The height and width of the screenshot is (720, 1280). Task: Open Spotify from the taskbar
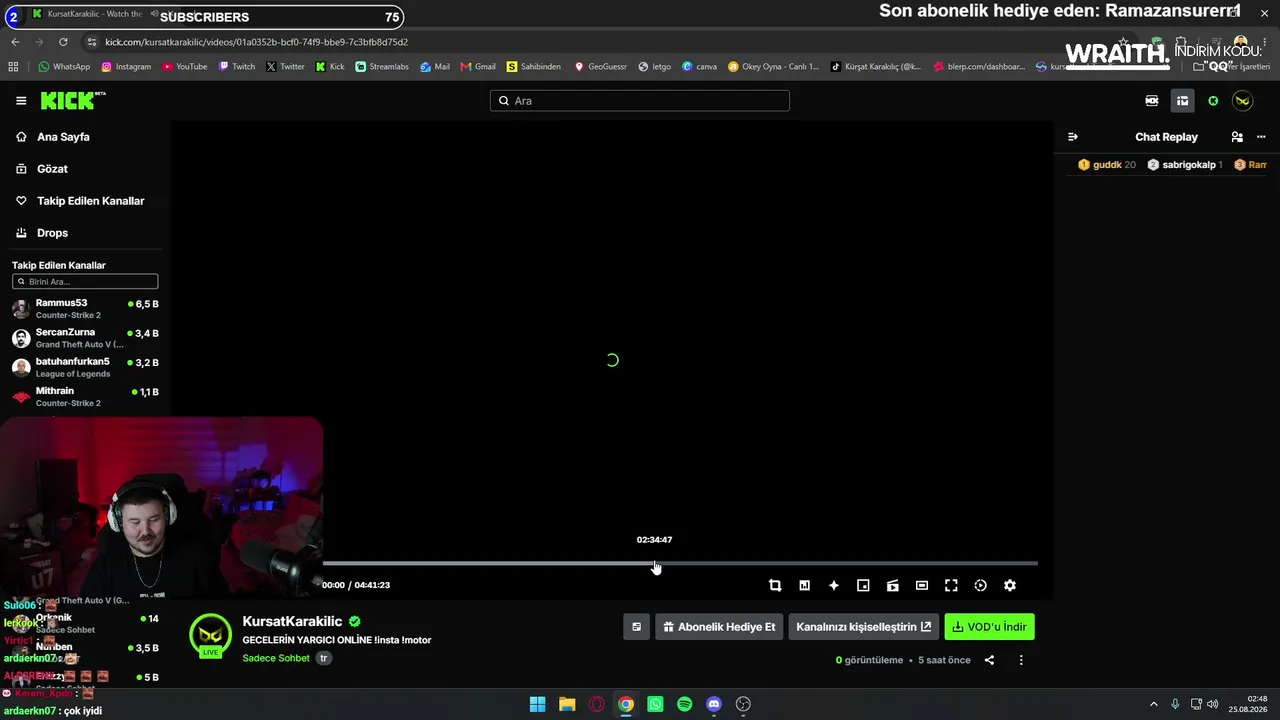click(x=684, y=704)
